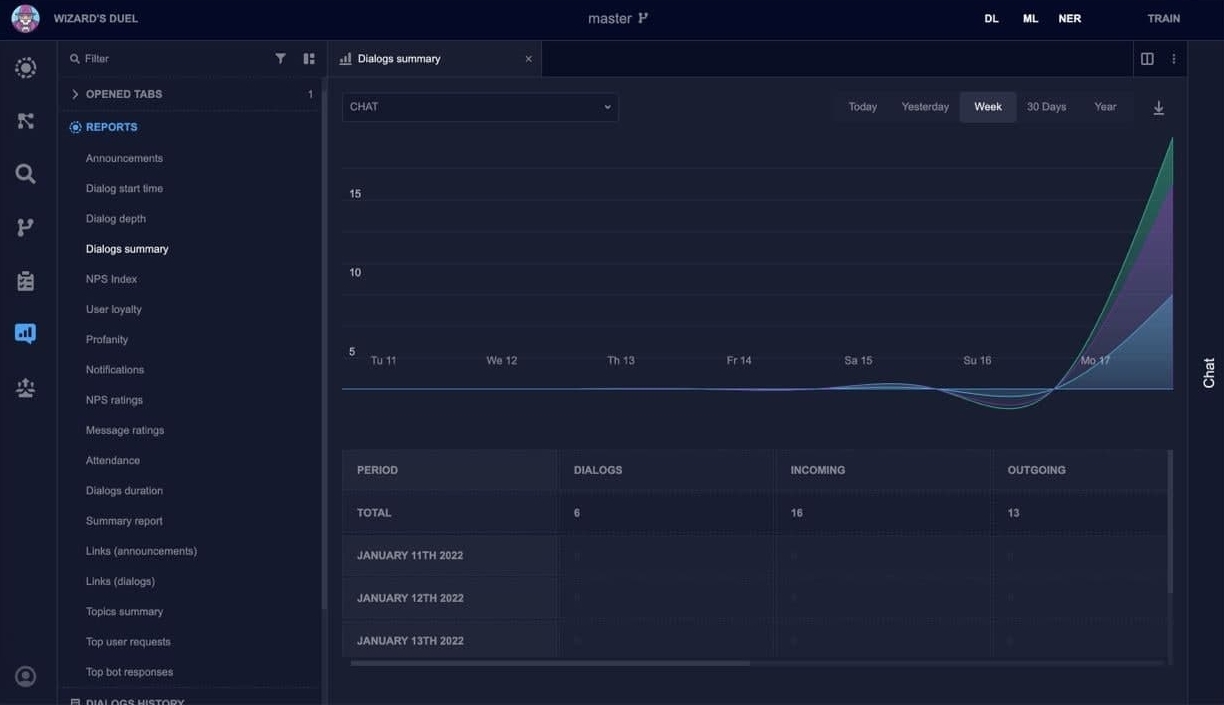
Task: Open the CHAT channel dropdown
Action: click(x=480, y=107)
